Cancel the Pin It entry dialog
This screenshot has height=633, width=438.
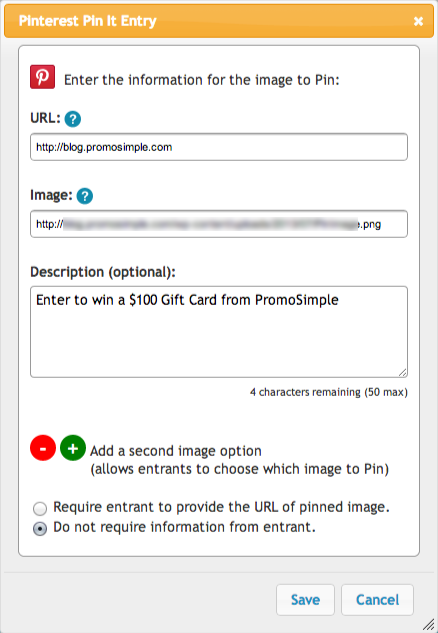pyautogui.click(x=377, y=600)
